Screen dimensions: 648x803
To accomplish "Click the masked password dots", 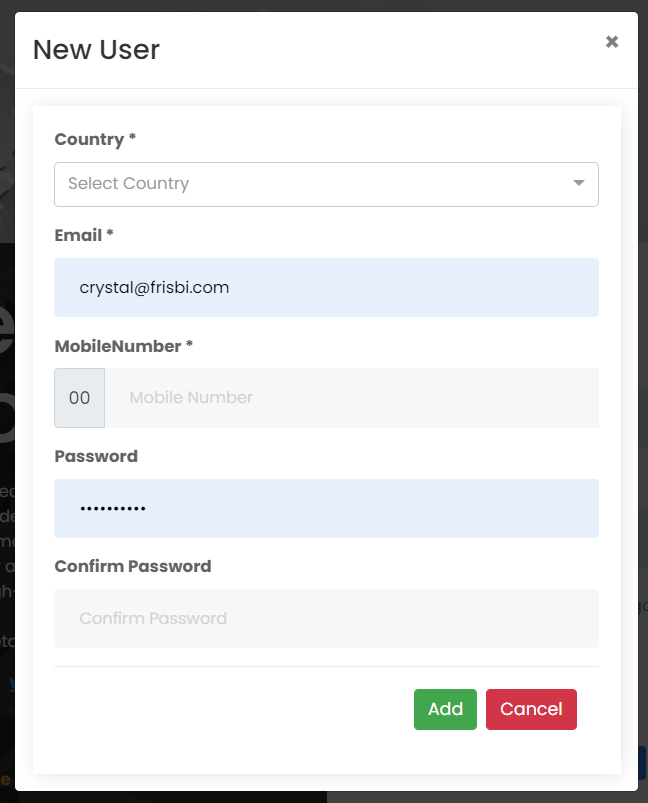I will [x=113, y=509].
